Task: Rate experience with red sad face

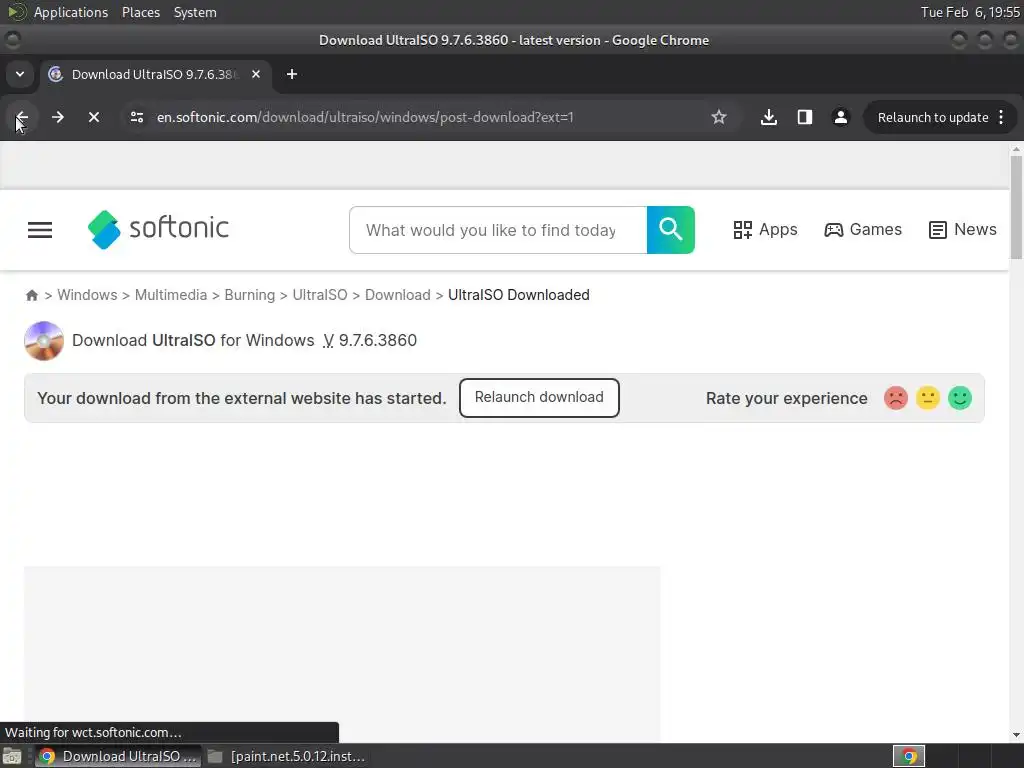Action: (896, 398)
